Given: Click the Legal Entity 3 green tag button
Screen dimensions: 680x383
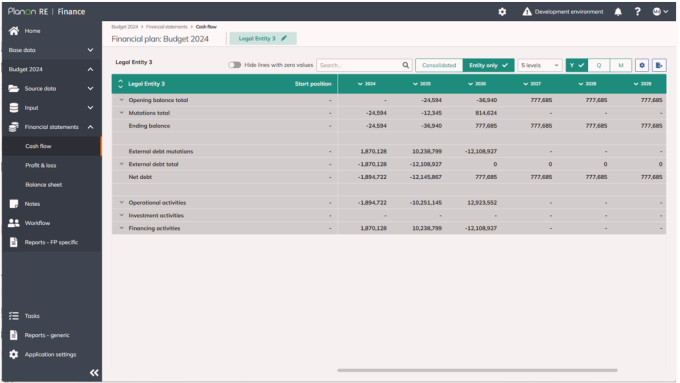Looking at the screenshot, I should [x=263, y=38].
